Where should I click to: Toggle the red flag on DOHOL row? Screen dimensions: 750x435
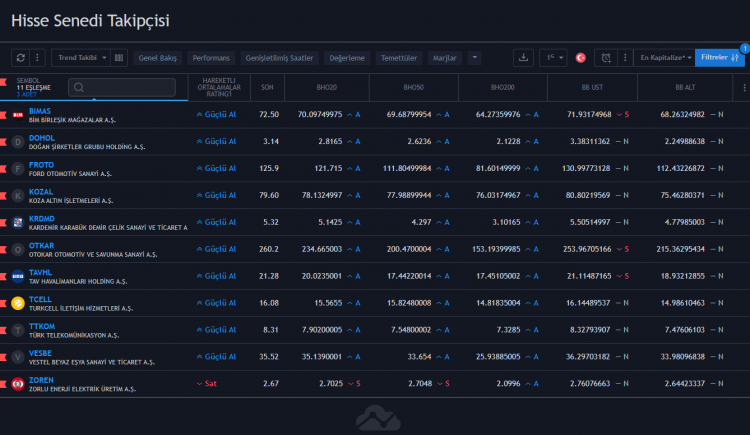[3, 142]
